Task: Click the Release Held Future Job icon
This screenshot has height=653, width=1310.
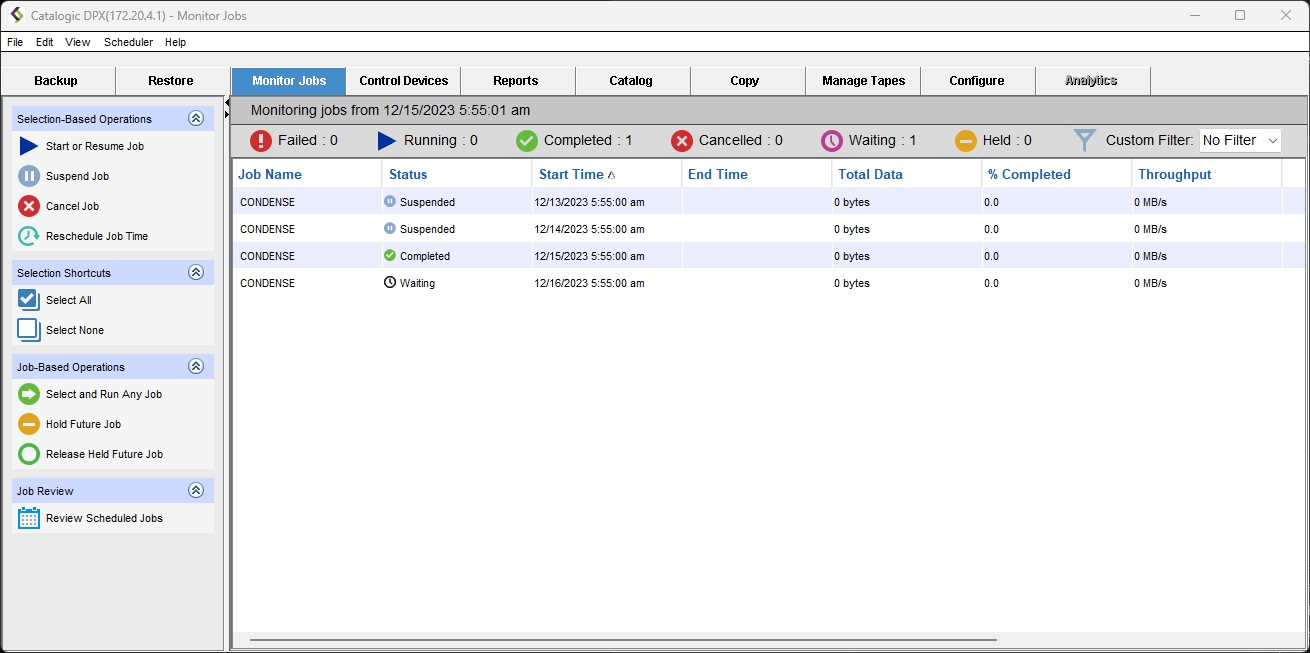Action: click(29, 454)
